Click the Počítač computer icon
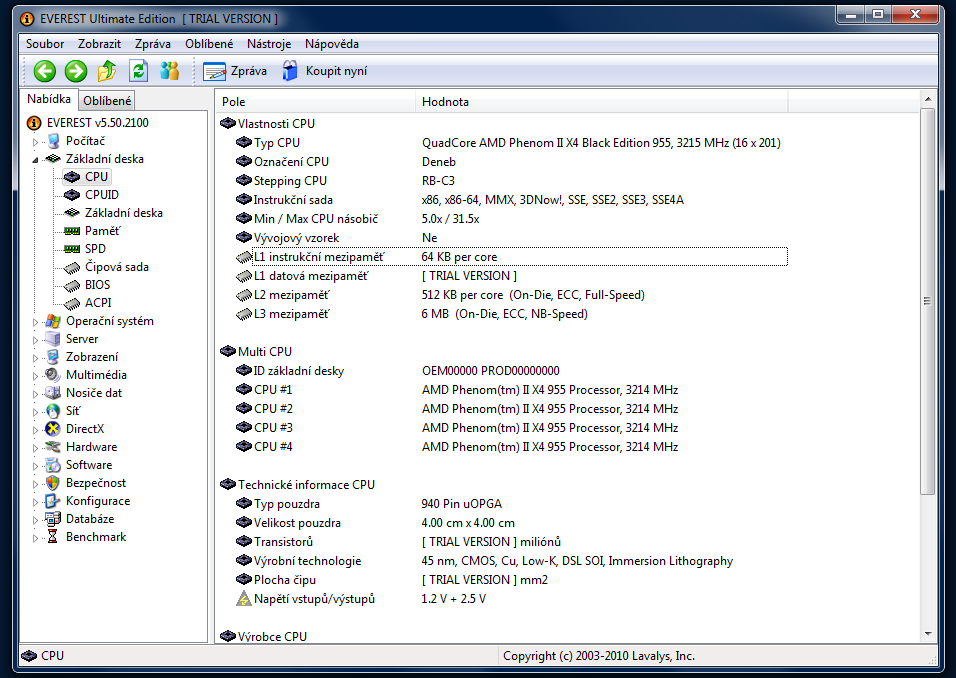Image resolution: width=956 pixels, height=678 pixels. point(54,141)
